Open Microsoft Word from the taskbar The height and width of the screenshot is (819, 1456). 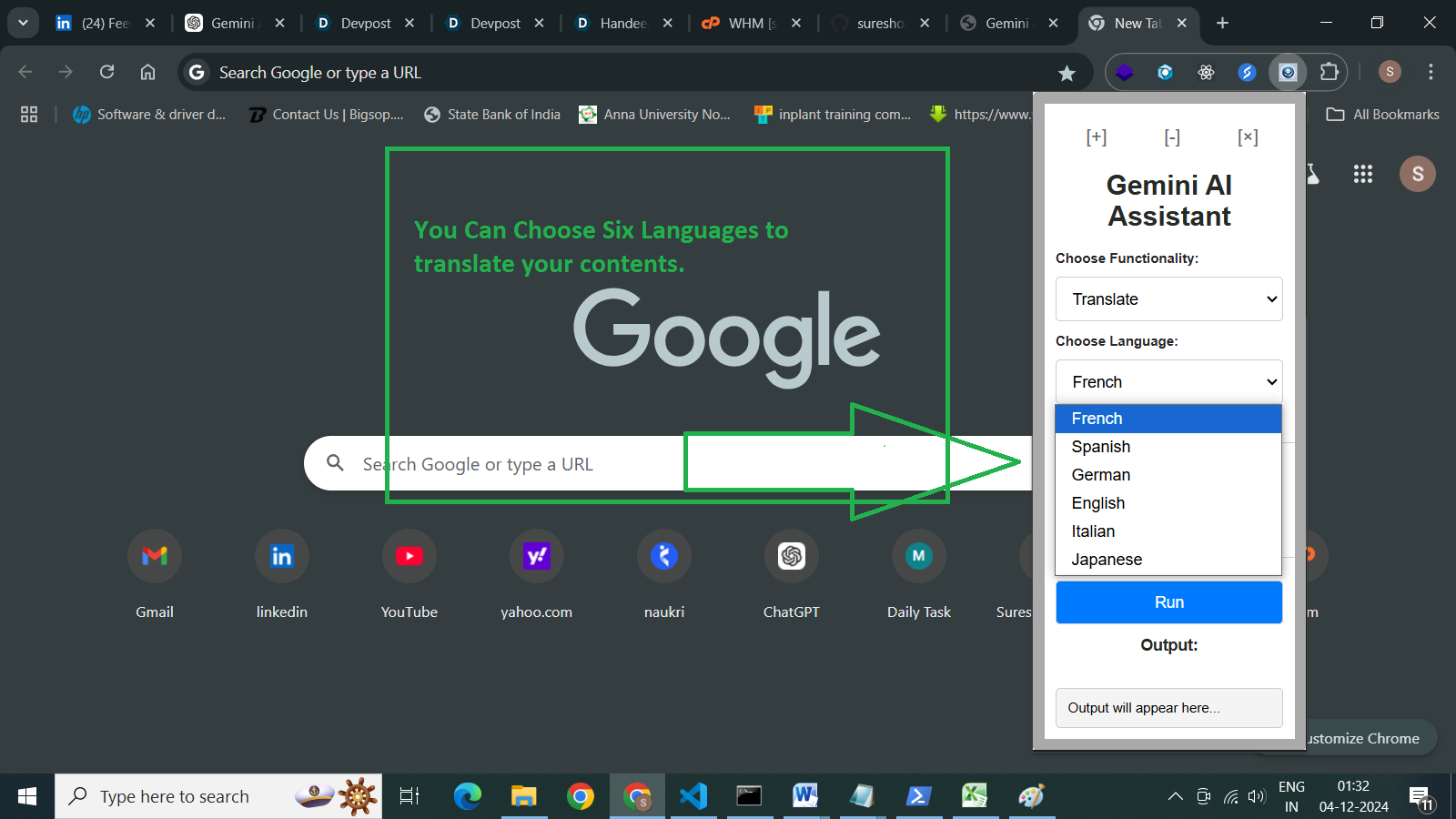click(x=805, y=796)
